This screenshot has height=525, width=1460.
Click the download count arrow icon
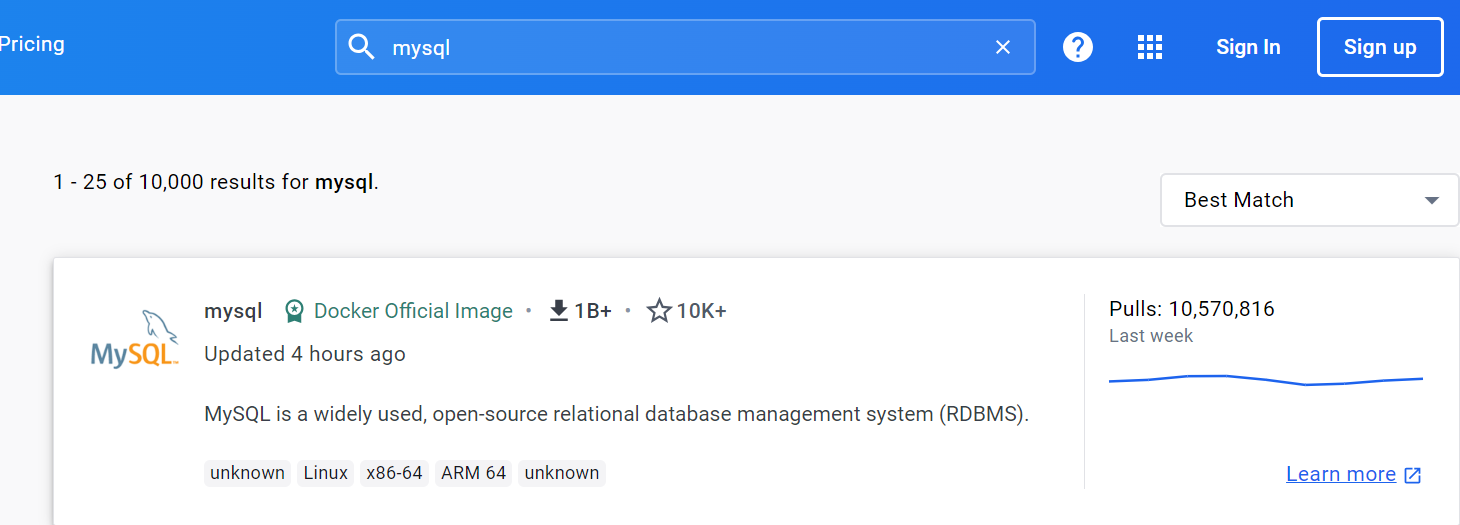[x=559, y=311]
